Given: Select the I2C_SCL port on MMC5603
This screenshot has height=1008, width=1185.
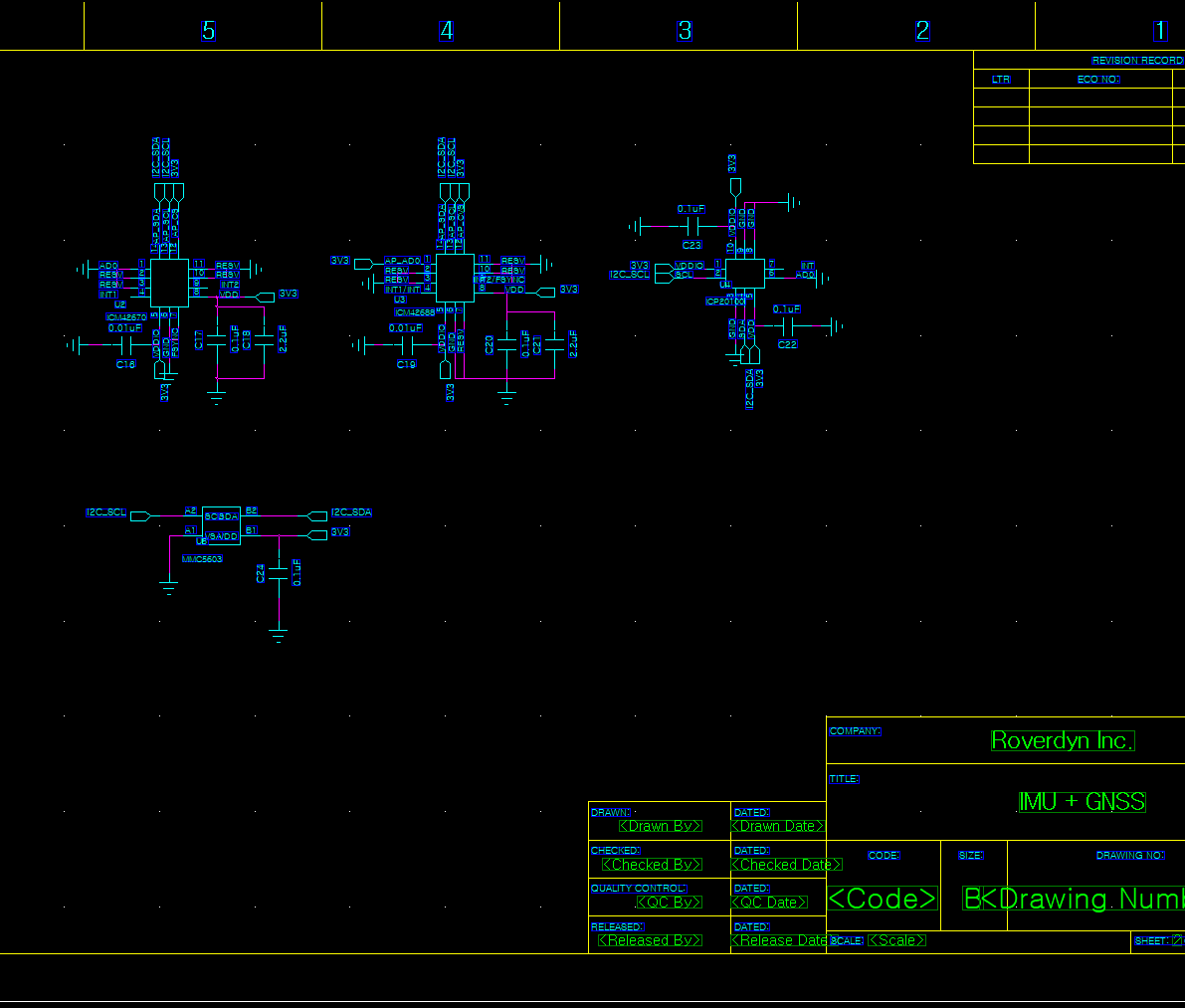Looking at the screenshot, I should click(x=139, y=515).
